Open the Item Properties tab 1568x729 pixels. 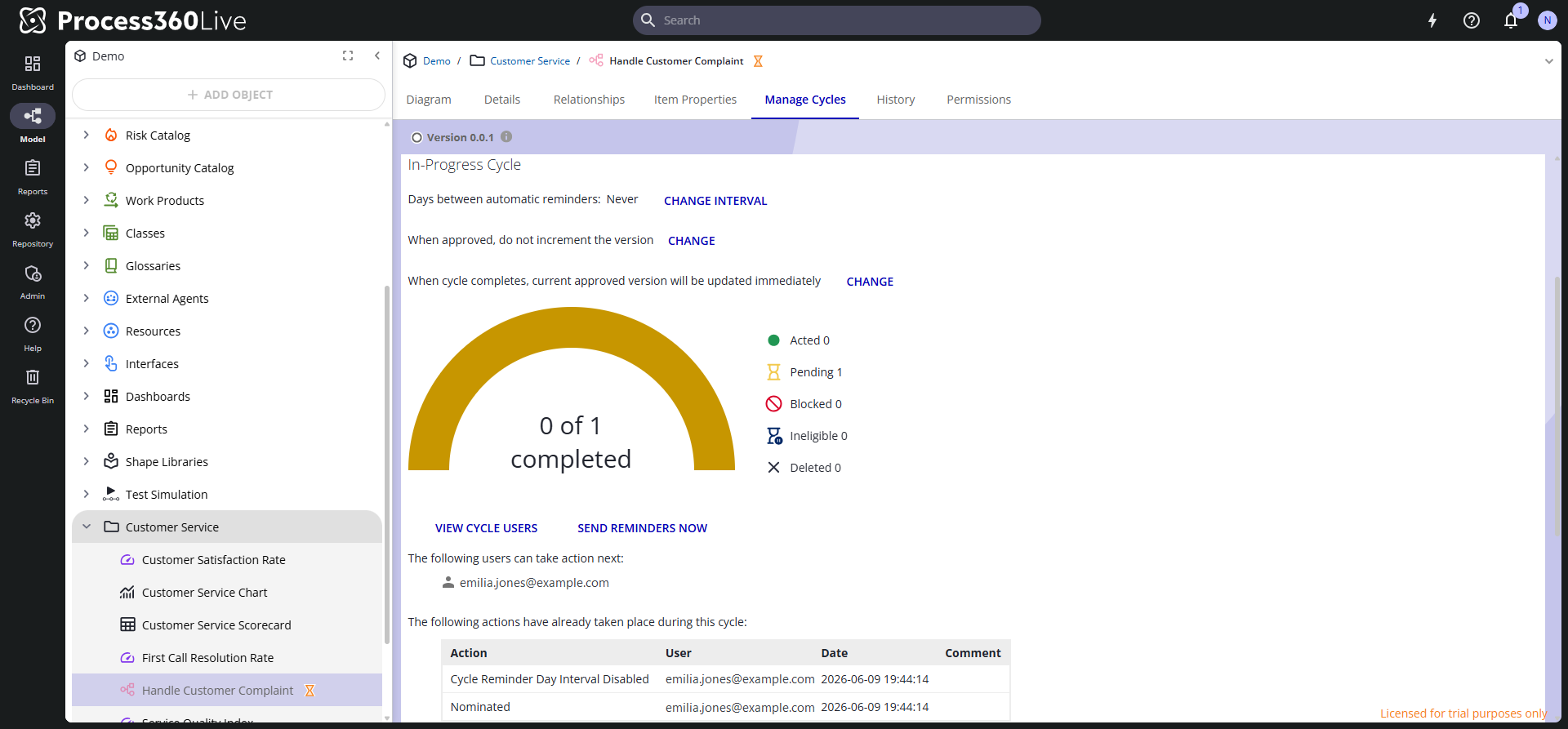pos(695,100)
